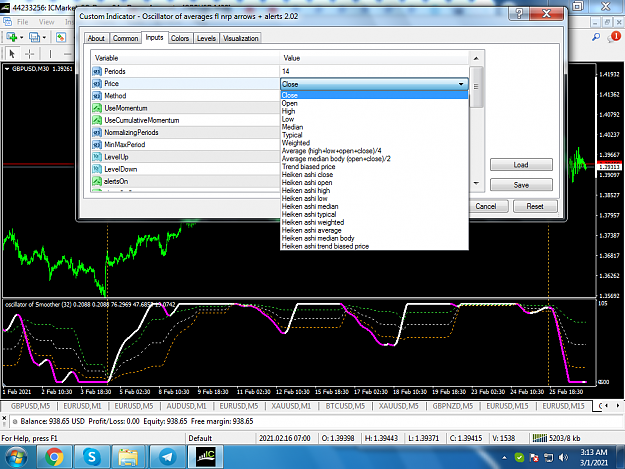Open the Price value dropdown arrow
Screen dimensions: 625x469
point(461,84)
